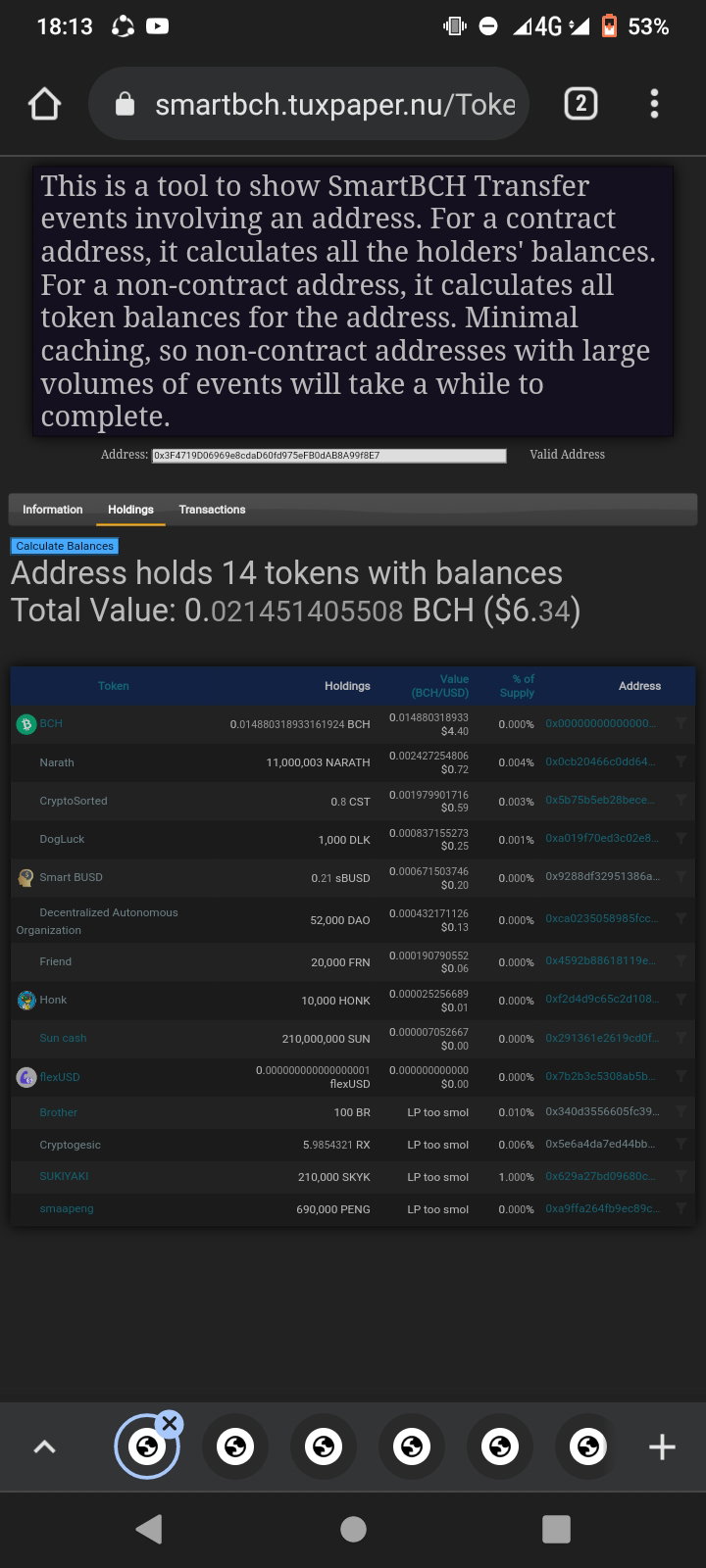Click the filter icon in CryptoSorted row
Viewport: 706px width, 1568px height.
pos(681,800)
